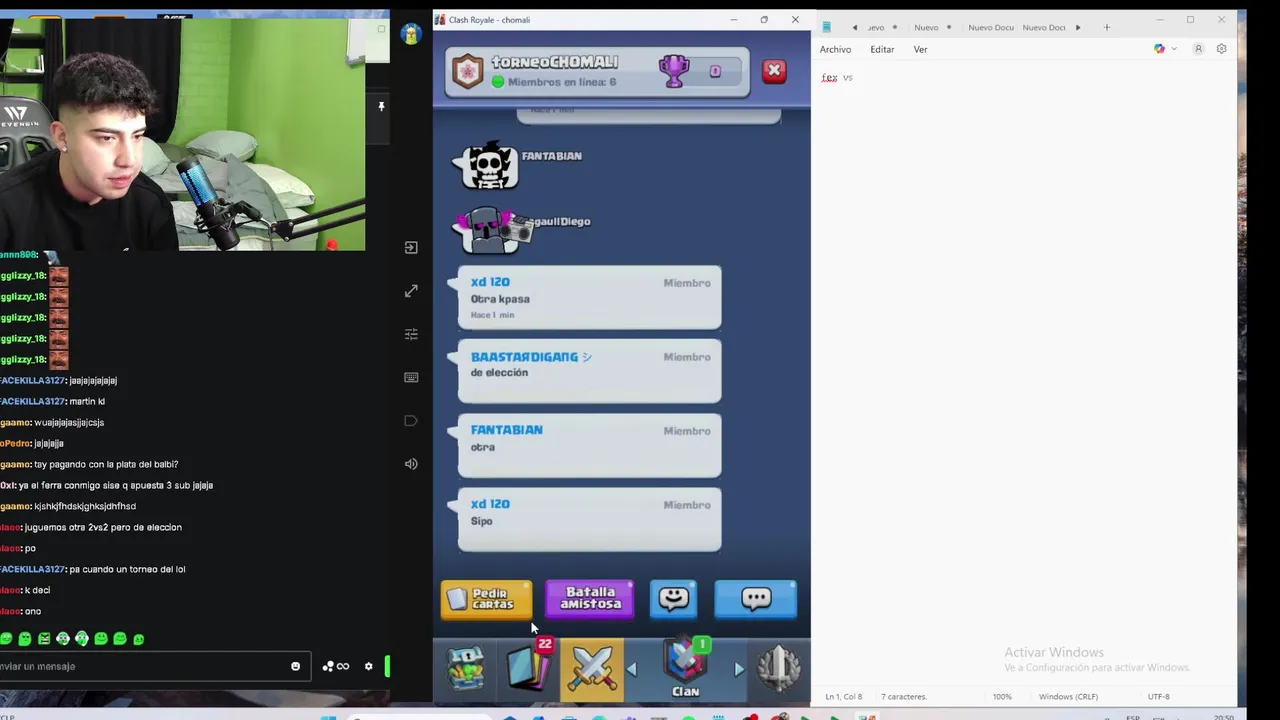Click the UTF-8 encoding status
The width and height of the screenshot is (1280, 720).
pyautogui.click(x=1158, y=697)
